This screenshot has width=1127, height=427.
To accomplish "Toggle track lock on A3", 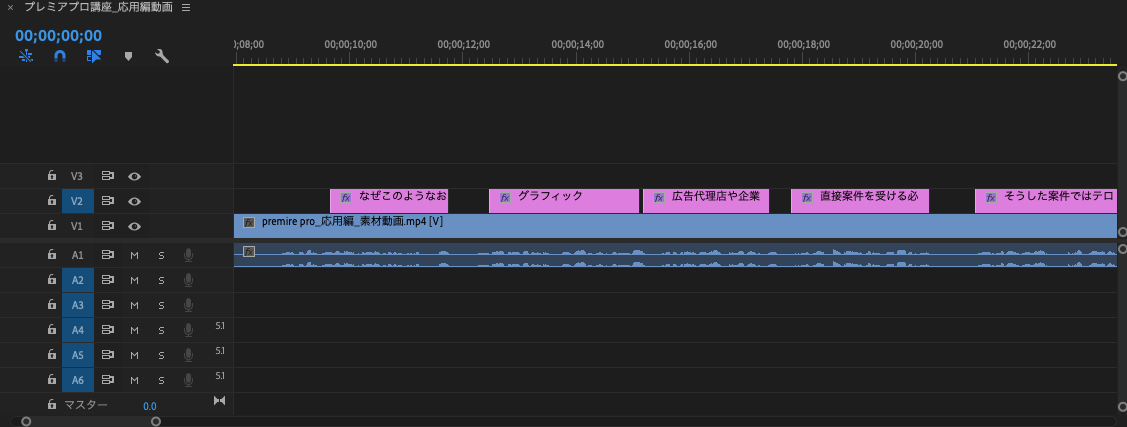I will 51,305.
